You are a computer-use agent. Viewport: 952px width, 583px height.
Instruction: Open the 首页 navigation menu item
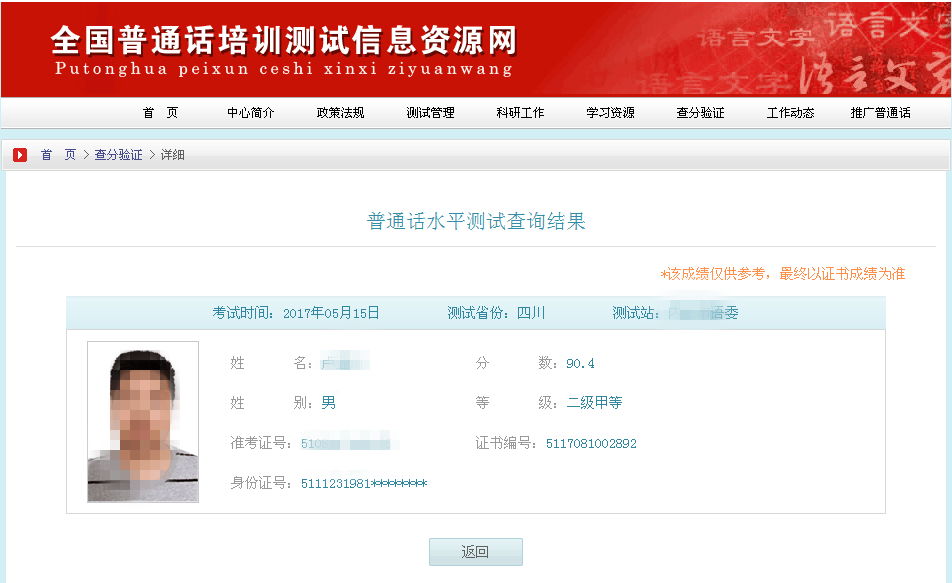[x=160, y=113]
